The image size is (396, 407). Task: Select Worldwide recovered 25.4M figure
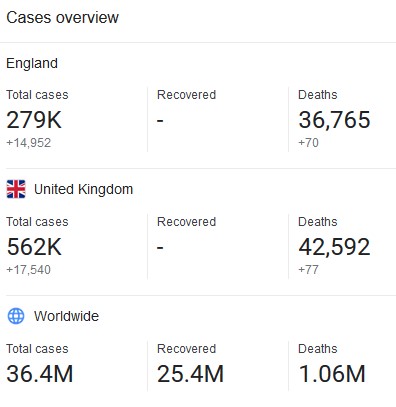[190, 374]
